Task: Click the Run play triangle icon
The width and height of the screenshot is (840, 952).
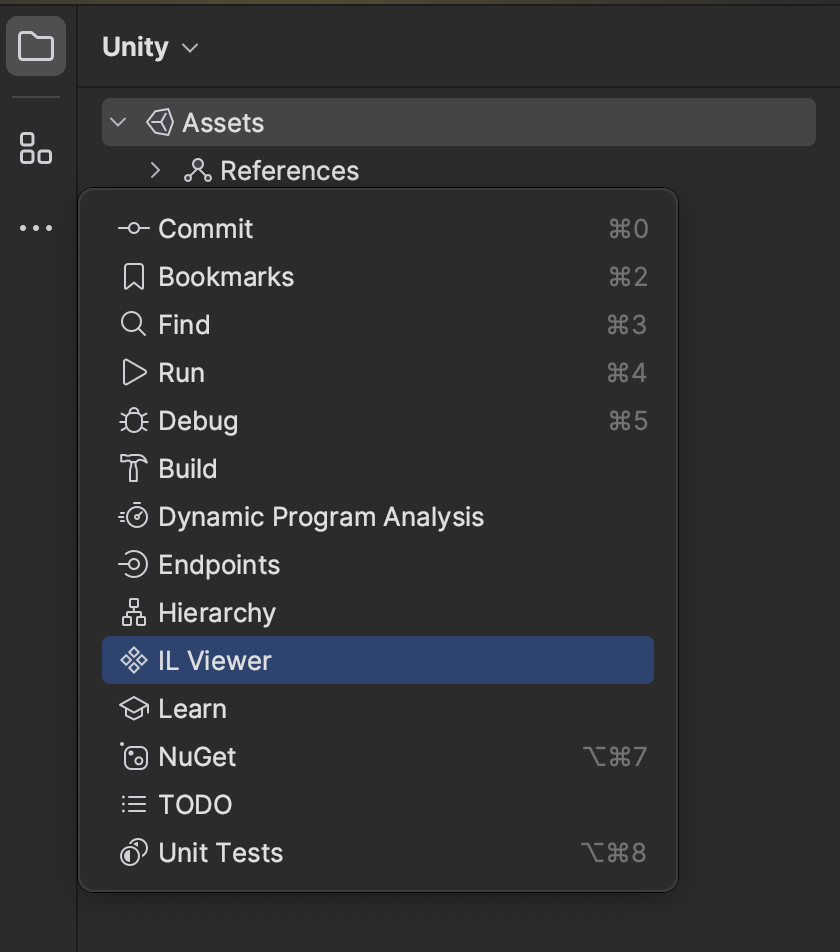Action: tap(134, 372)
